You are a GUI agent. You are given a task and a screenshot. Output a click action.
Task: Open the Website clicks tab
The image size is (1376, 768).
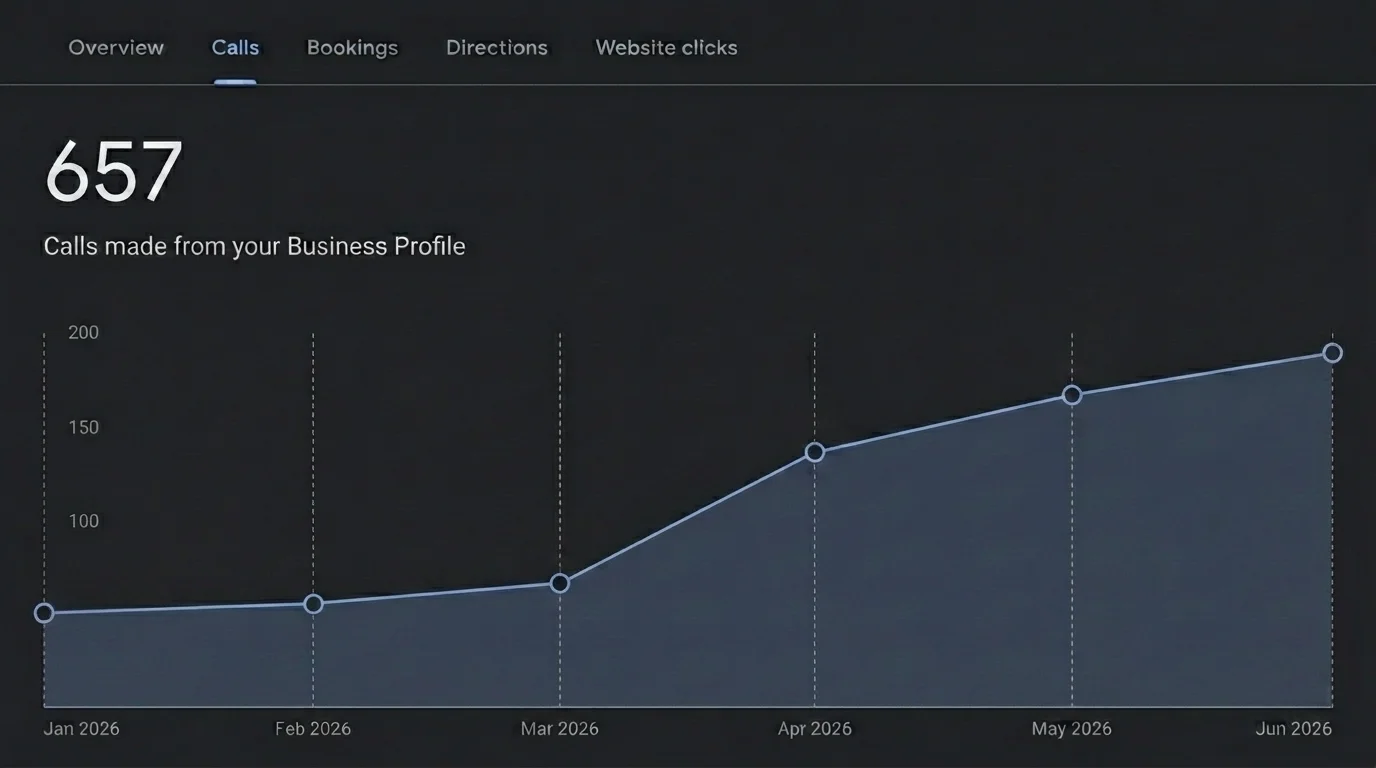(x=666, y=47)
